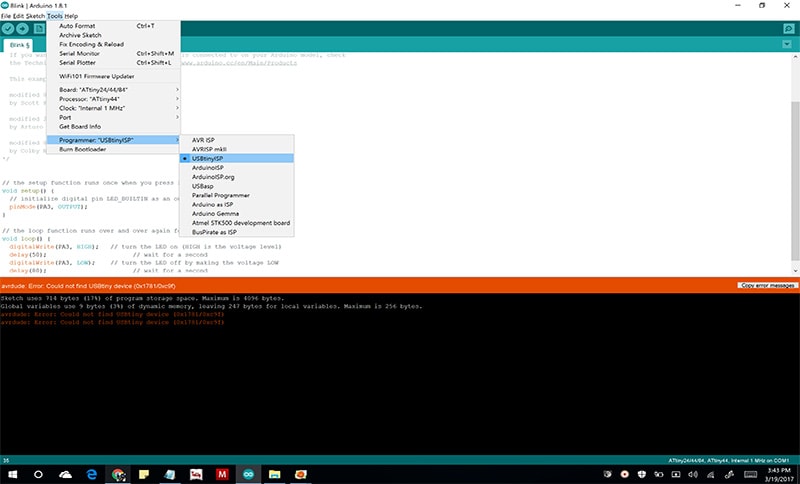Open Serial Monitor from Tools menu

[113, 54]
